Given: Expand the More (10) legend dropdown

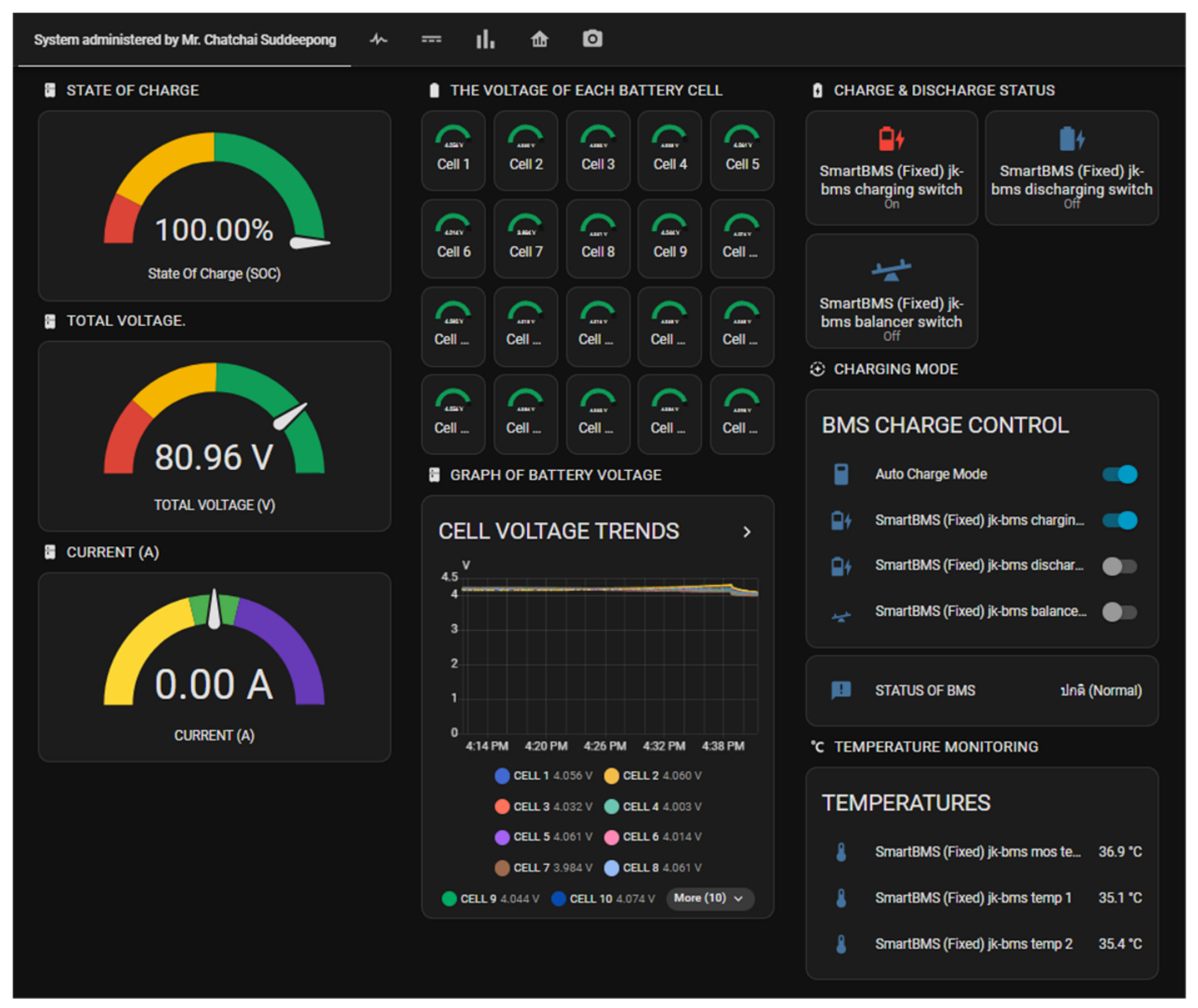Looking at the screenshot, I should (x=710, y=898).
